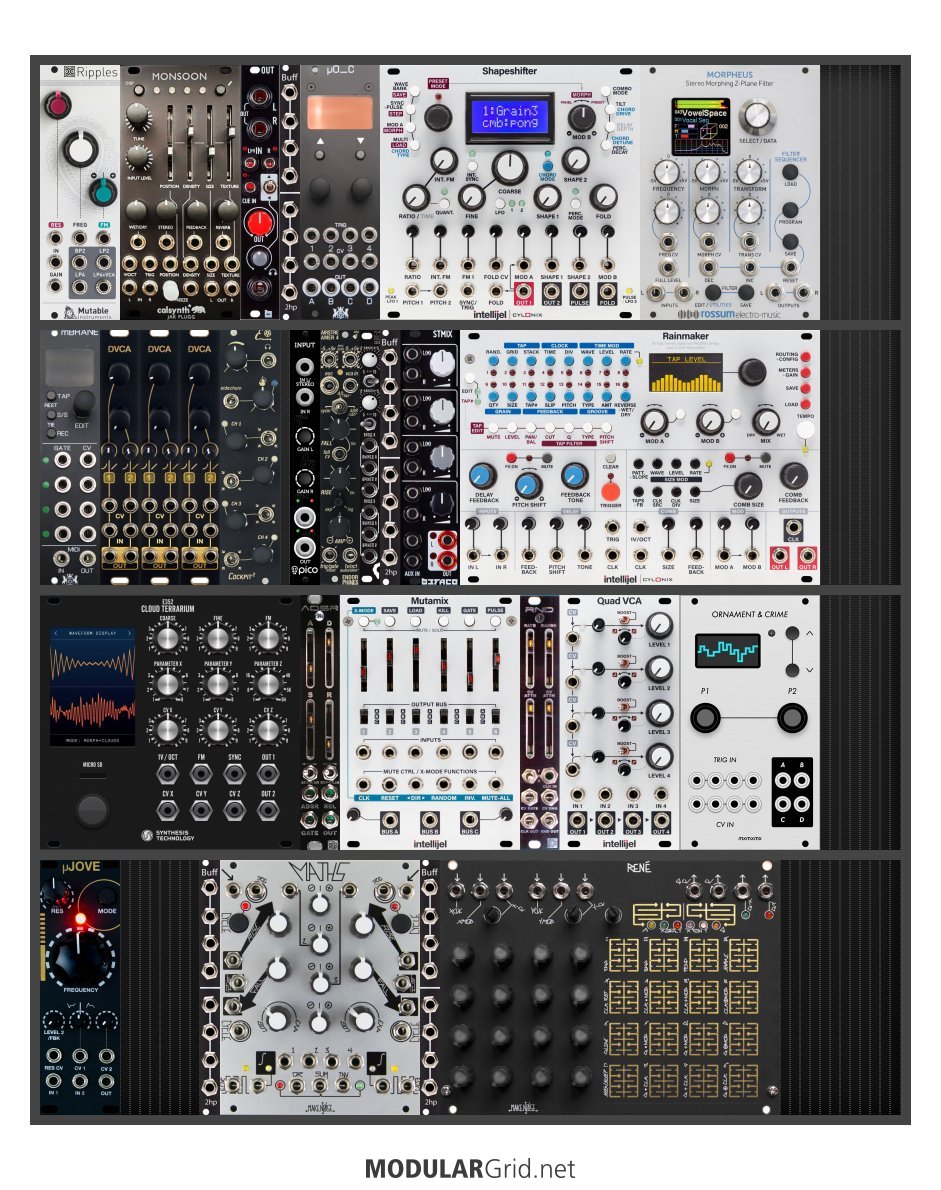This screenshot has height=1190, width=941.
Task: Click the left arrow on Cloud Terrarium waveform display
Action: coord(55,633)
